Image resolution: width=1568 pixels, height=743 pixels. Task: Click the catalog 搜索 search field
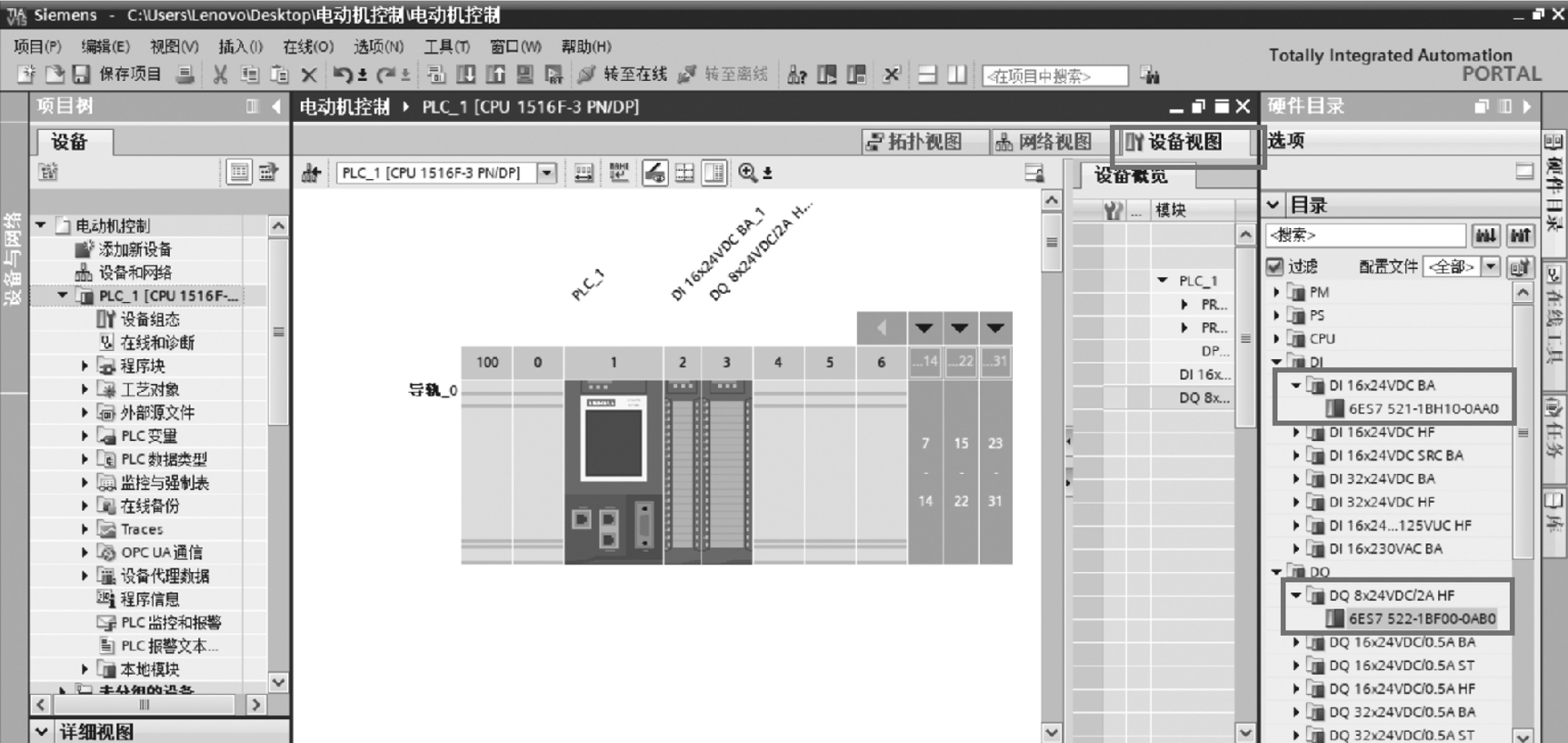[1365, 236]
